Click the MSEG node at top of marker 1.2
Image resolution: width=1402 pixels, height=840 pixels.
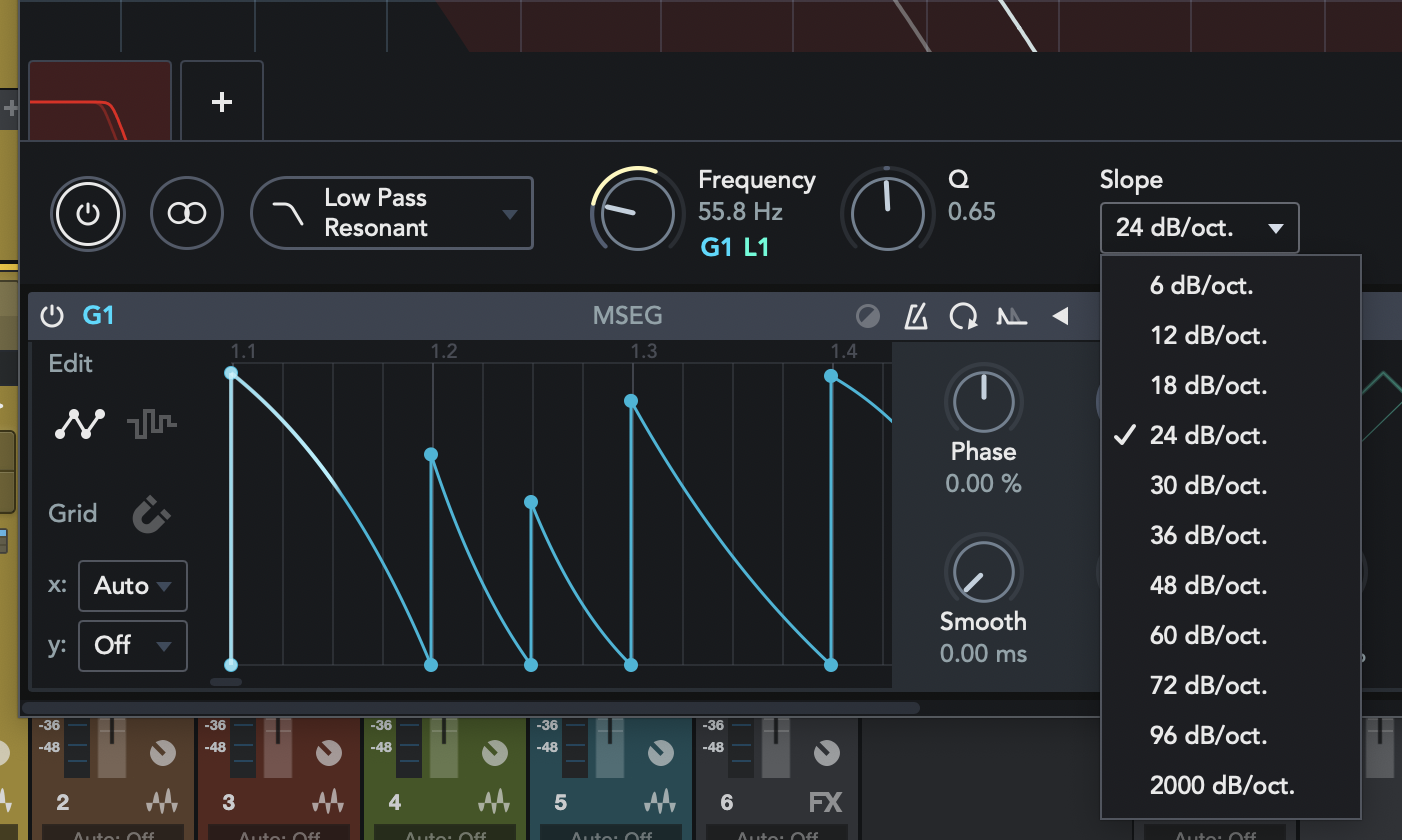pyautogui.click(x=431, y=455)
